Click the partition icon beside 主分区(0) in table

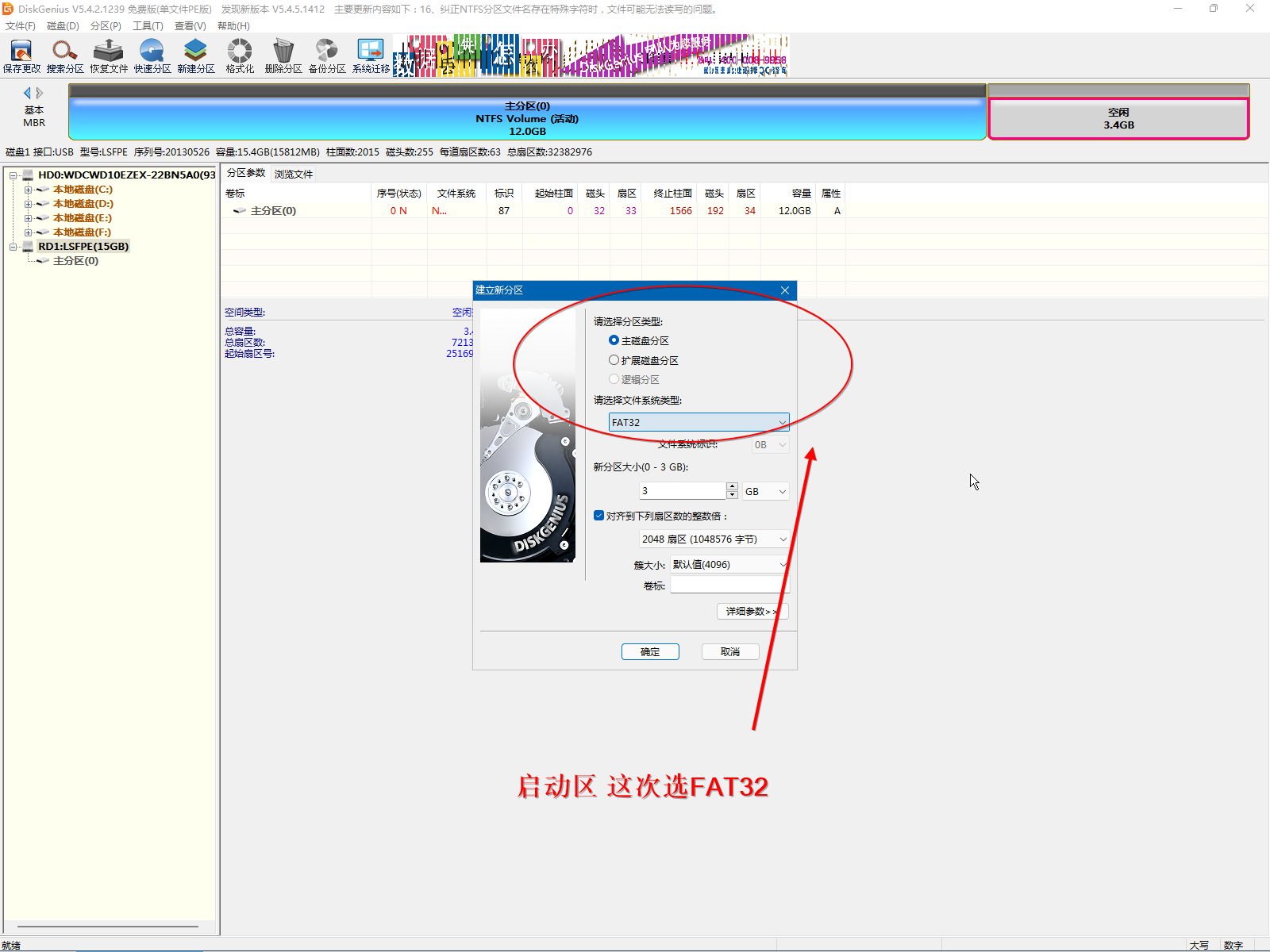tap(239, 211)
